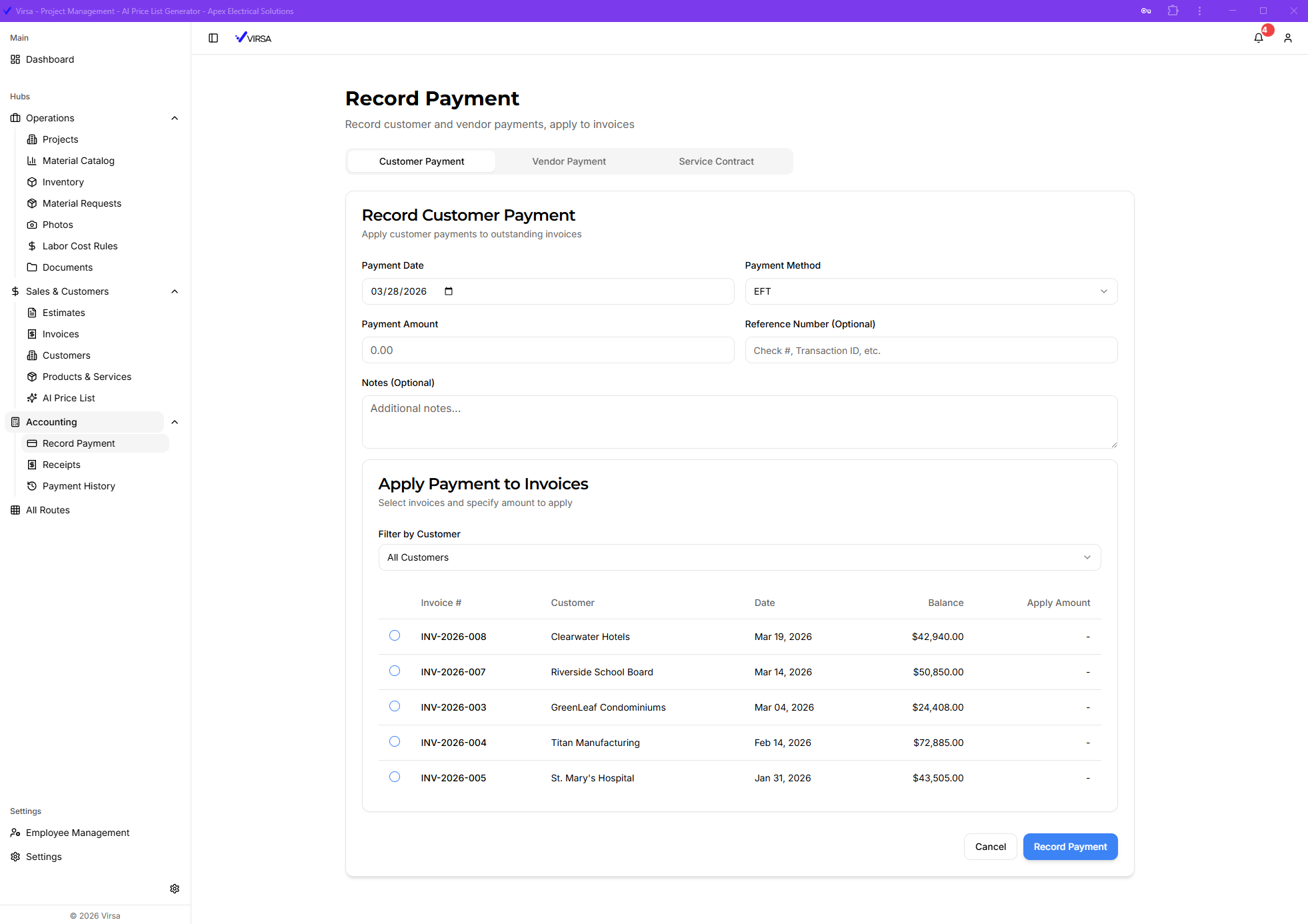Click the Virsa logo
This screenshot has width=1308, height=924.
point(253,38)
